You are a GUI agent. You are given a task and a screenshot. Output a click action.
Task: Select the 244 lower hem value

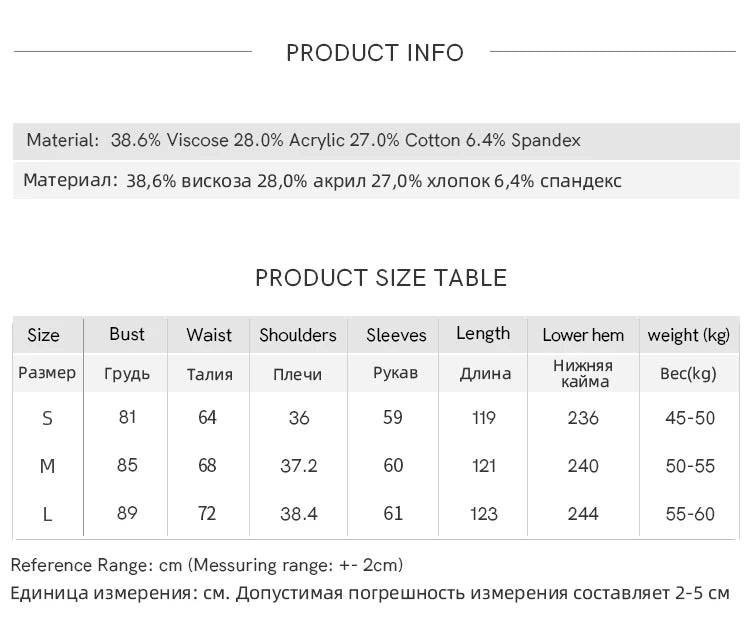pos(583,514)
